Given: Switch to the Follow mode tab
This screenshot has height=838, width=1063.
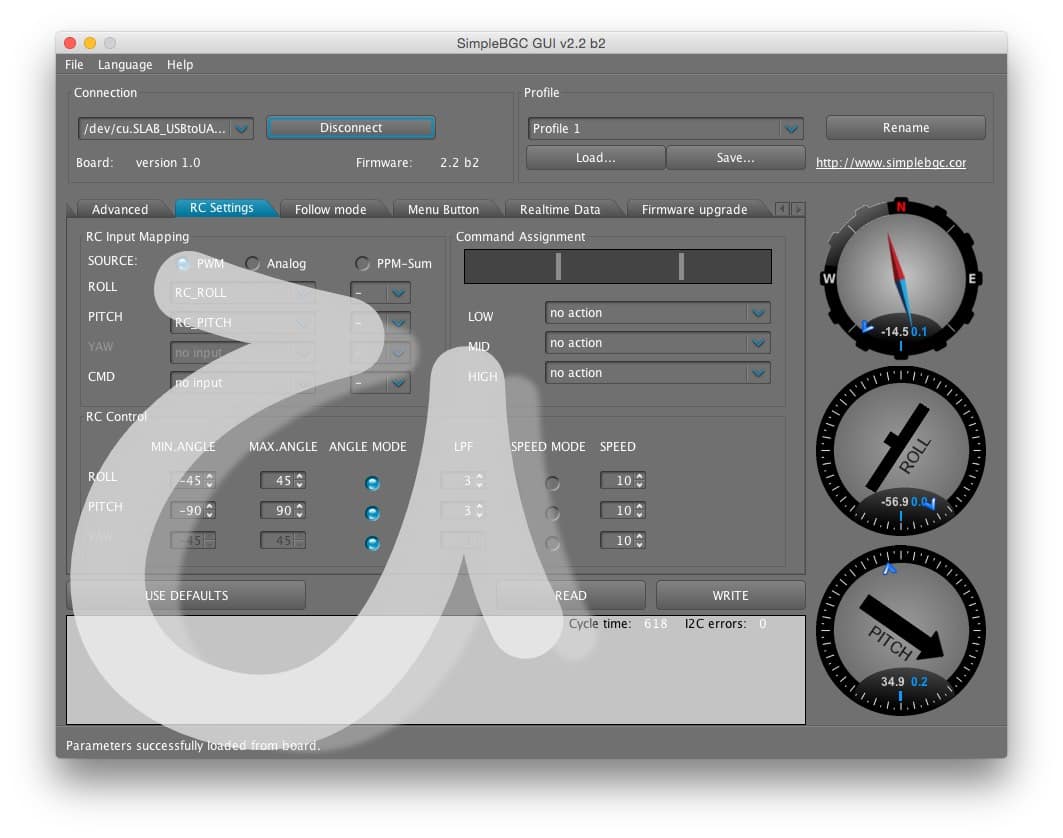Looking at the screenshot, I should click(330, 209).
